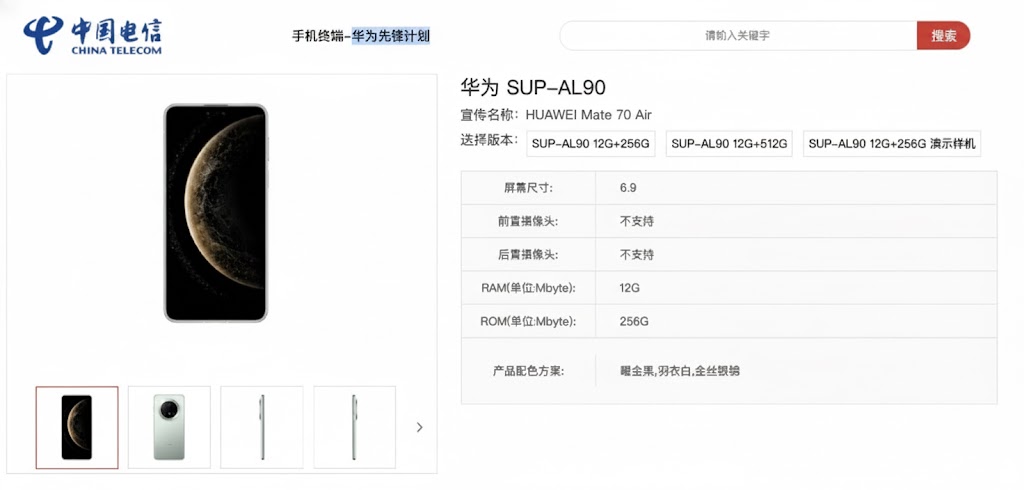Click the 前置摄像头 front camera row label
The width and height of the screenshot is (1024, 490).
[x=528, y=221]
